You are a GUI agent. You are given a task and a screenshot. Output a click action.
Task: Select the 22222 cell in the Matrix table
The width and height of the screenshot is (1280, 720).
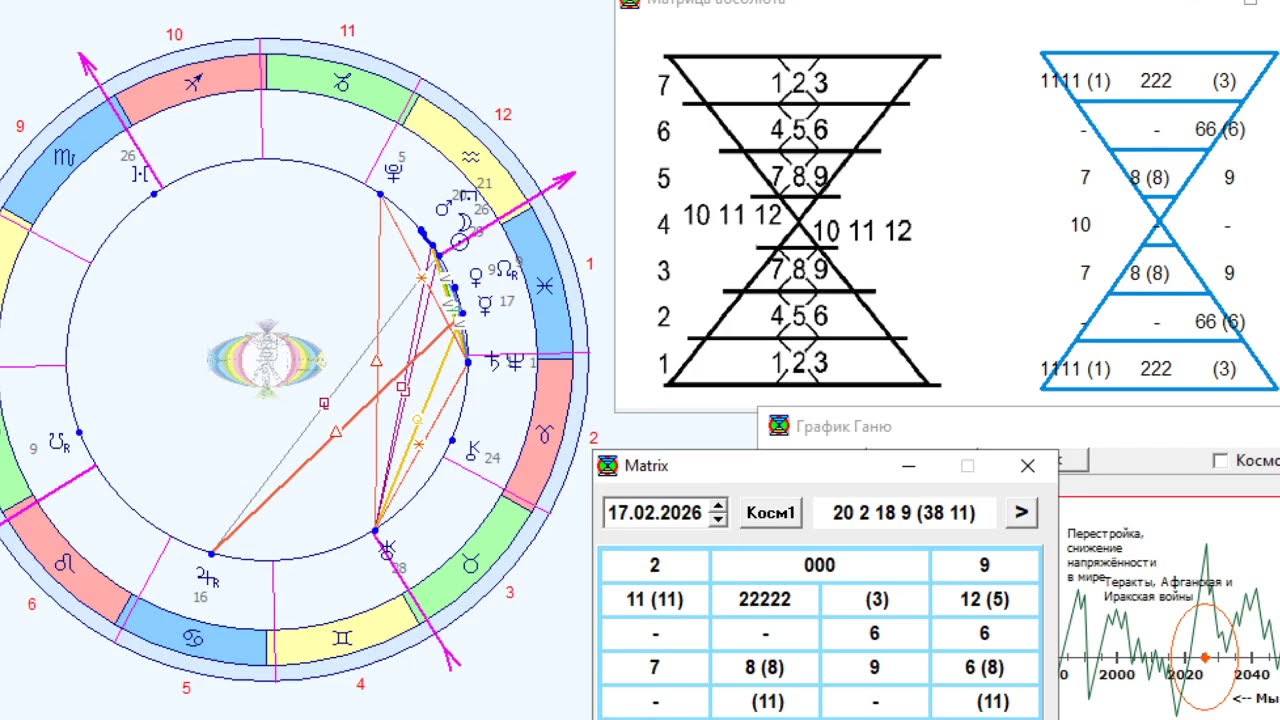[x=765, y=599]
